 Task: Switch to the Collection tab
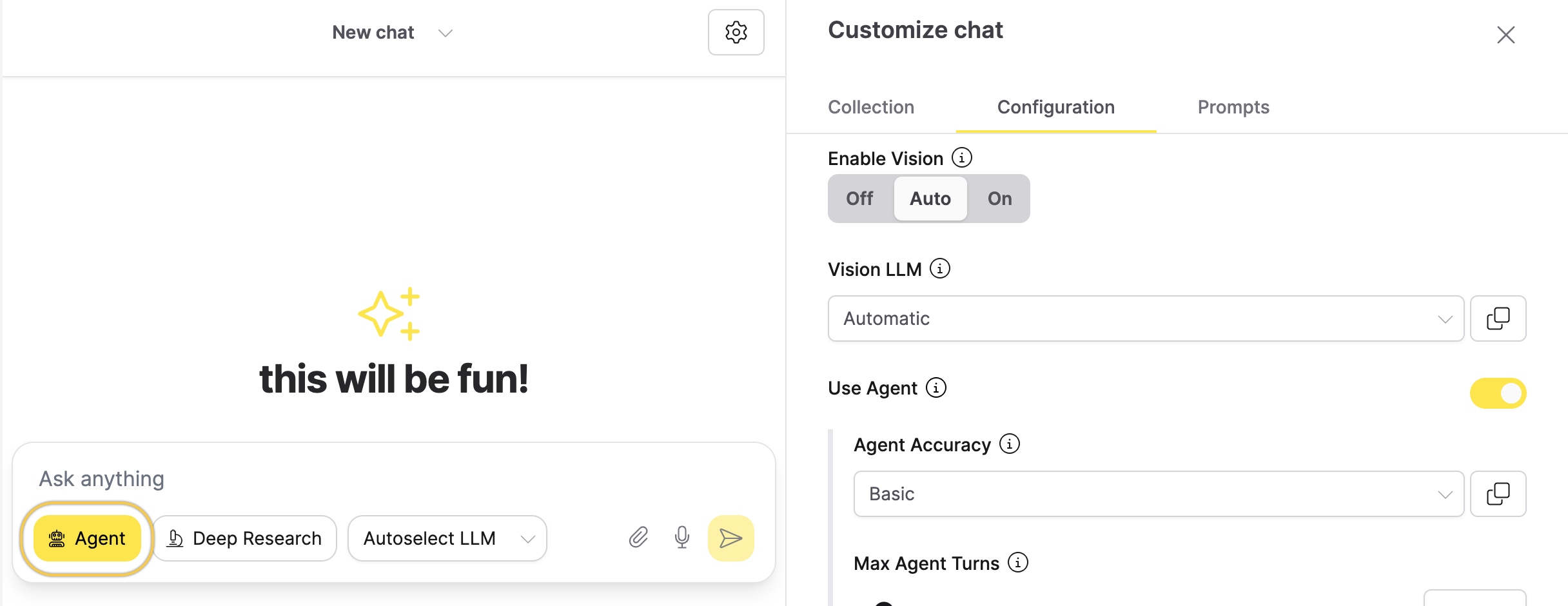tap(871, 107)
